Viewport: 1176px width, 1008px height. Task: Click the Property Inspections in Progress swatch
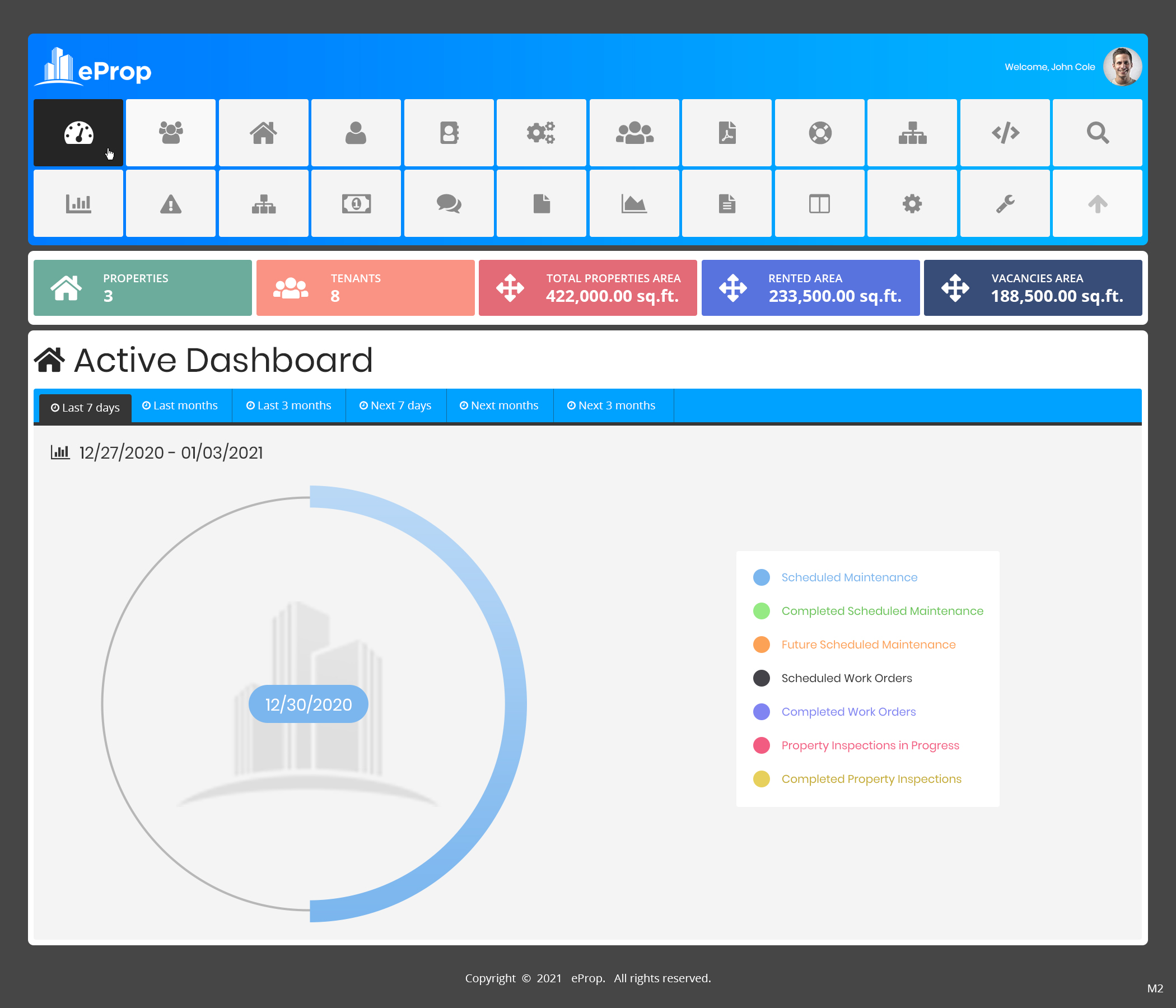point(761,745)
